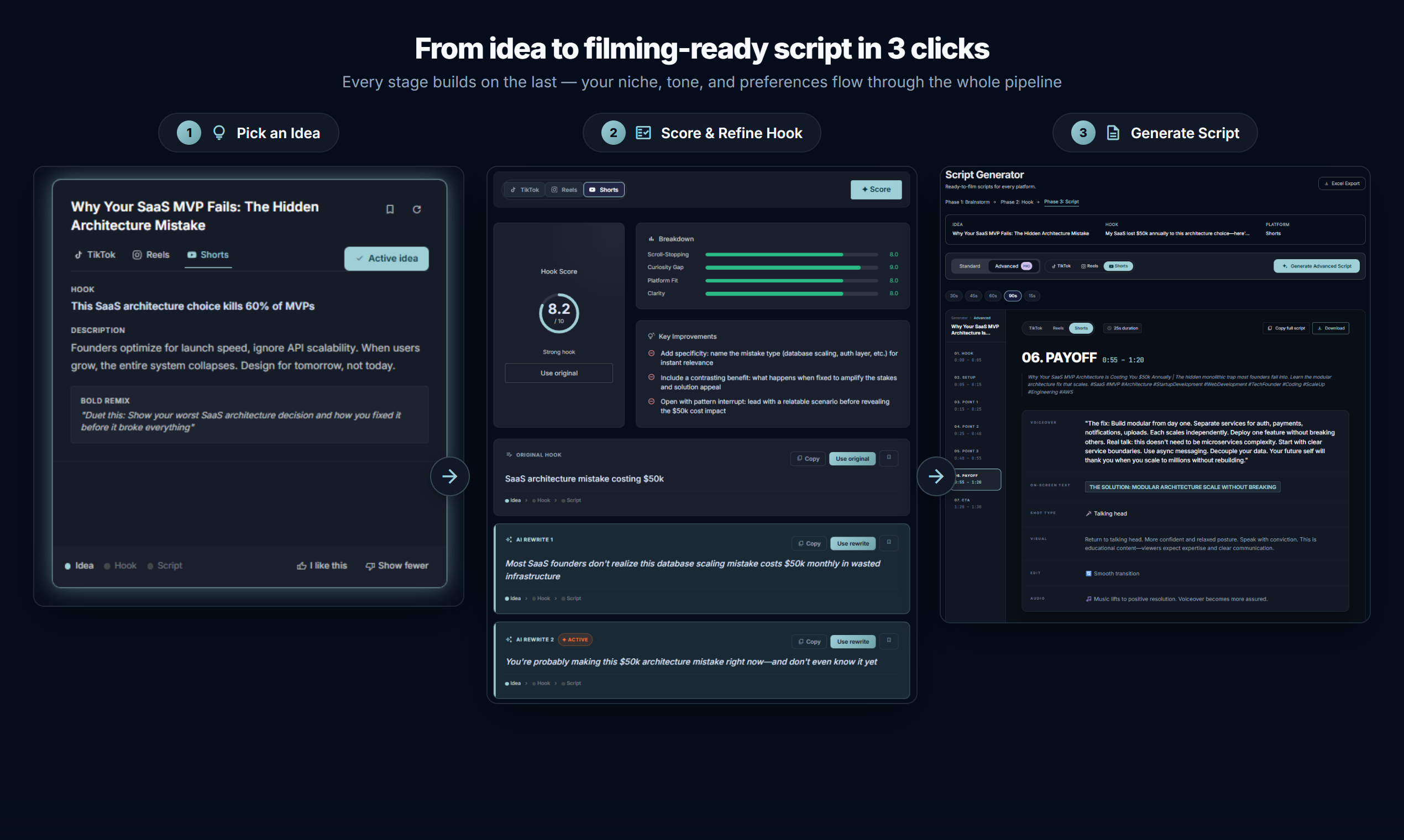Select Phase 3: Script breadcrumb
This screenshot has height=840, width=1404.
click(1061, 202)
